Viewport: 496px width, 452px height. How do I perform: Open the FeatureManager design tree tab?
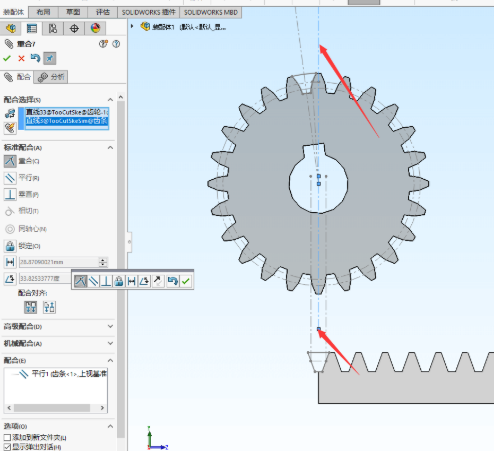point(11,28)
